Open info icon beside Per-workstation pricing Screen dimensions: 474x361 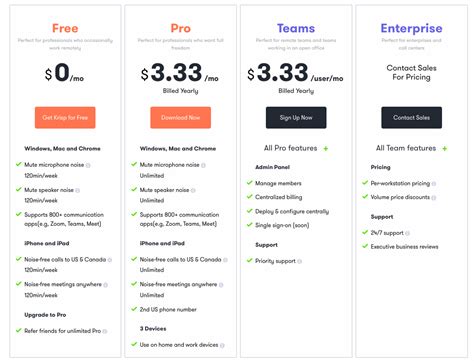coord(434,184)
